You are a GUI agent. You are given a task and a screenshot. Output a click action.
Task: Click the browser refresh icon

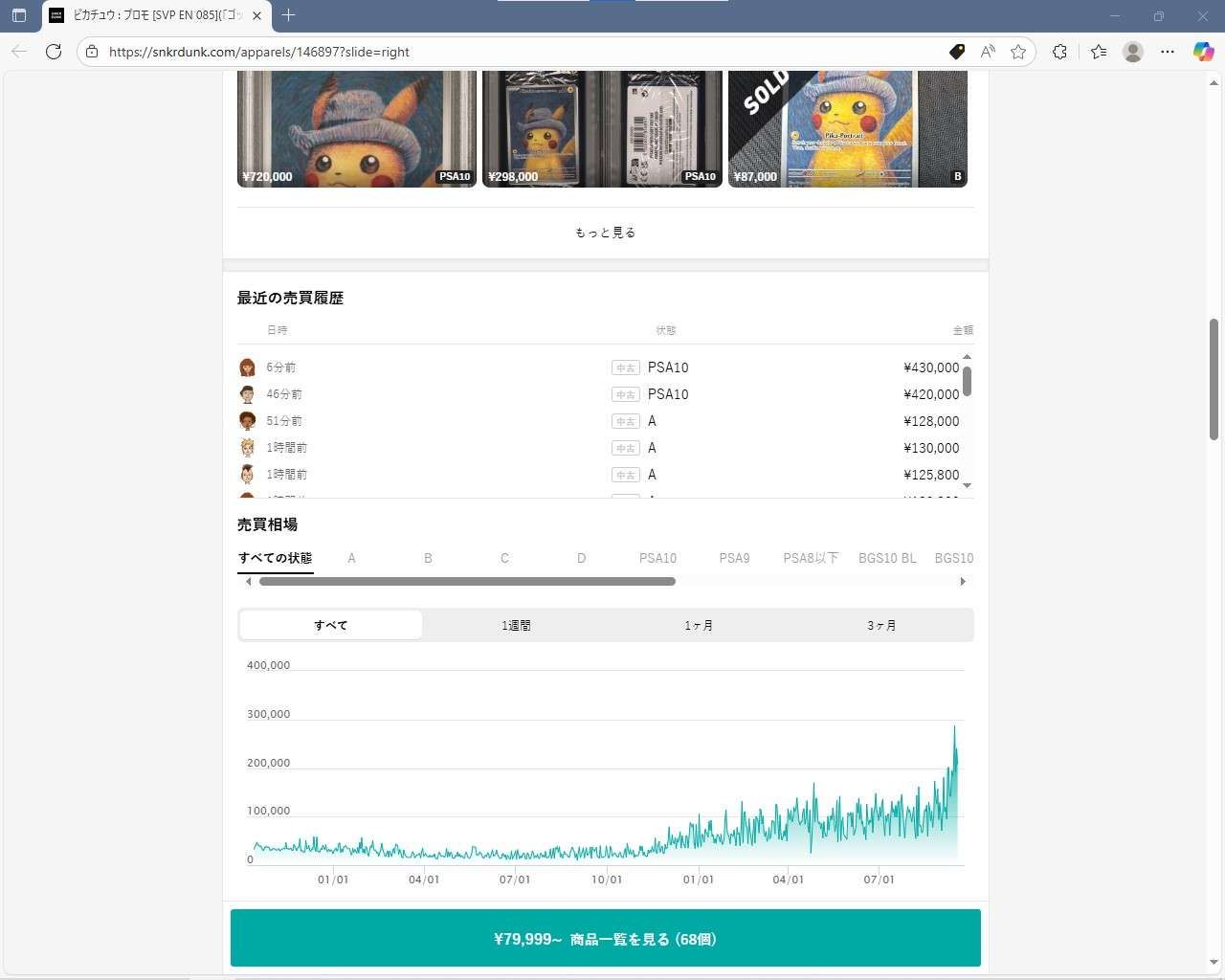(54, 52)
